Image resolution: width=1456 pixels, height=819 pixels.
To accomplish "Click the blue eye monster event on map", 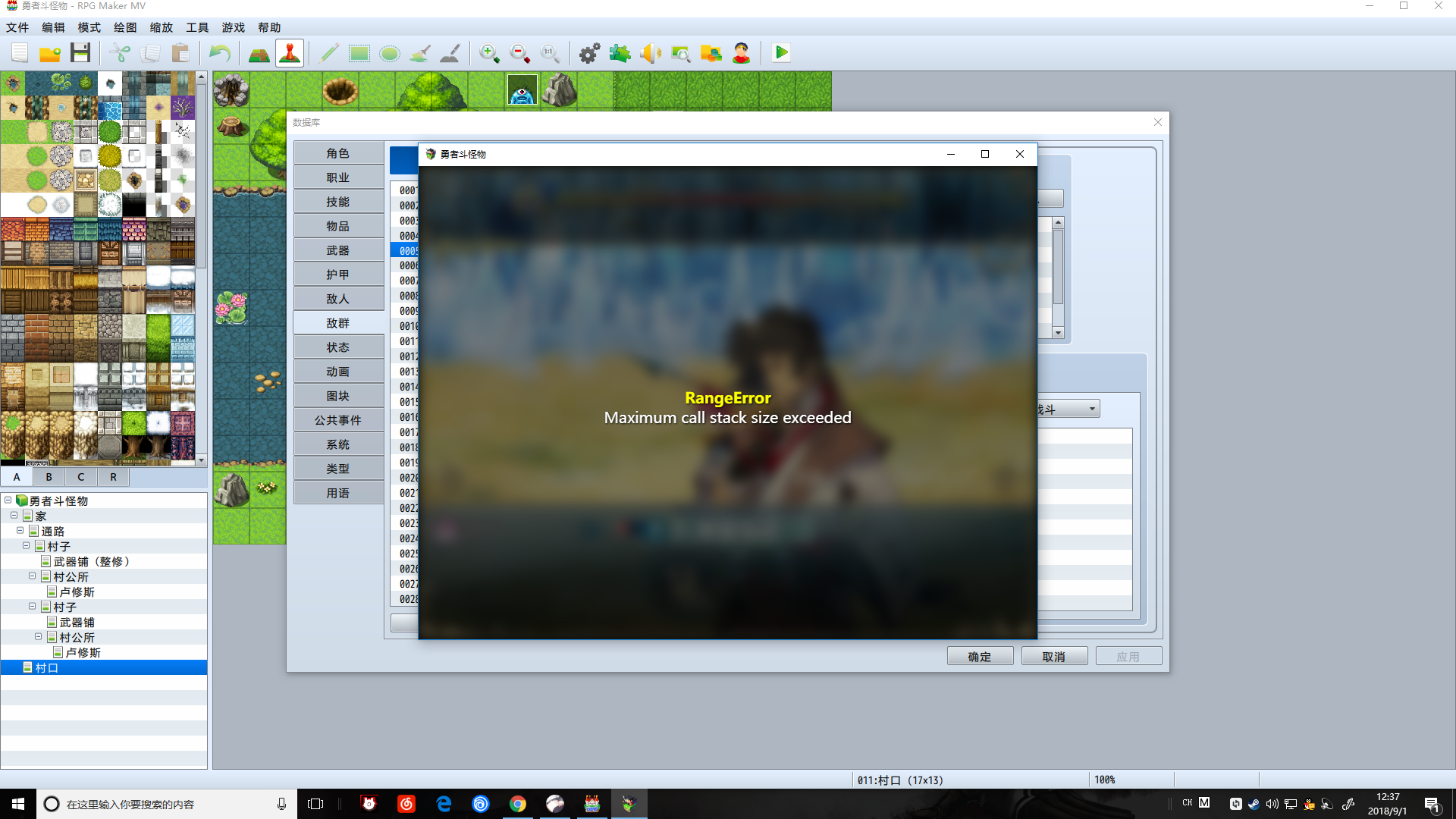I will pos(522,90).
